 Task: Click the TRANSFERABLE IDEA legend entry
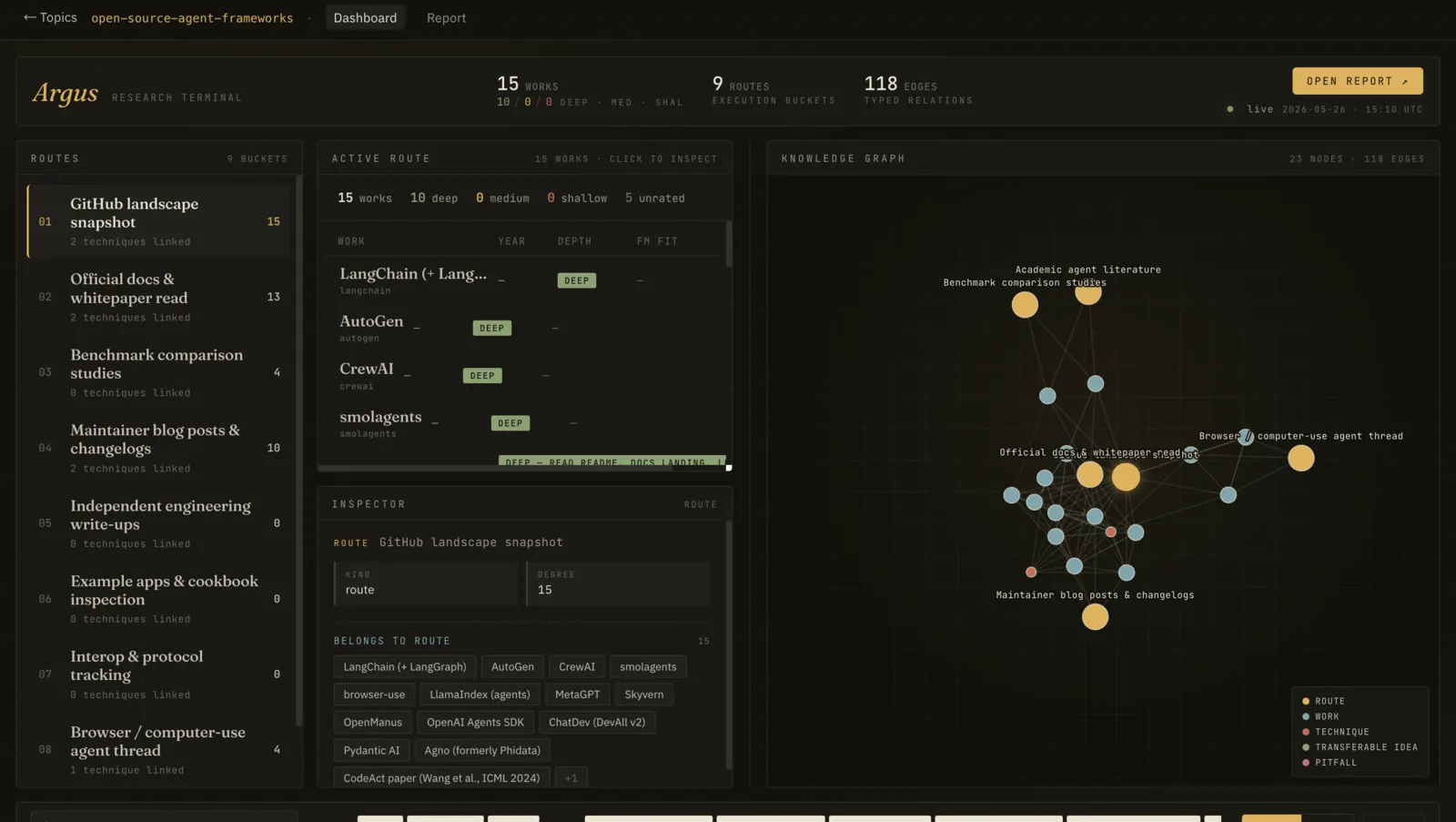(1360, 747)
